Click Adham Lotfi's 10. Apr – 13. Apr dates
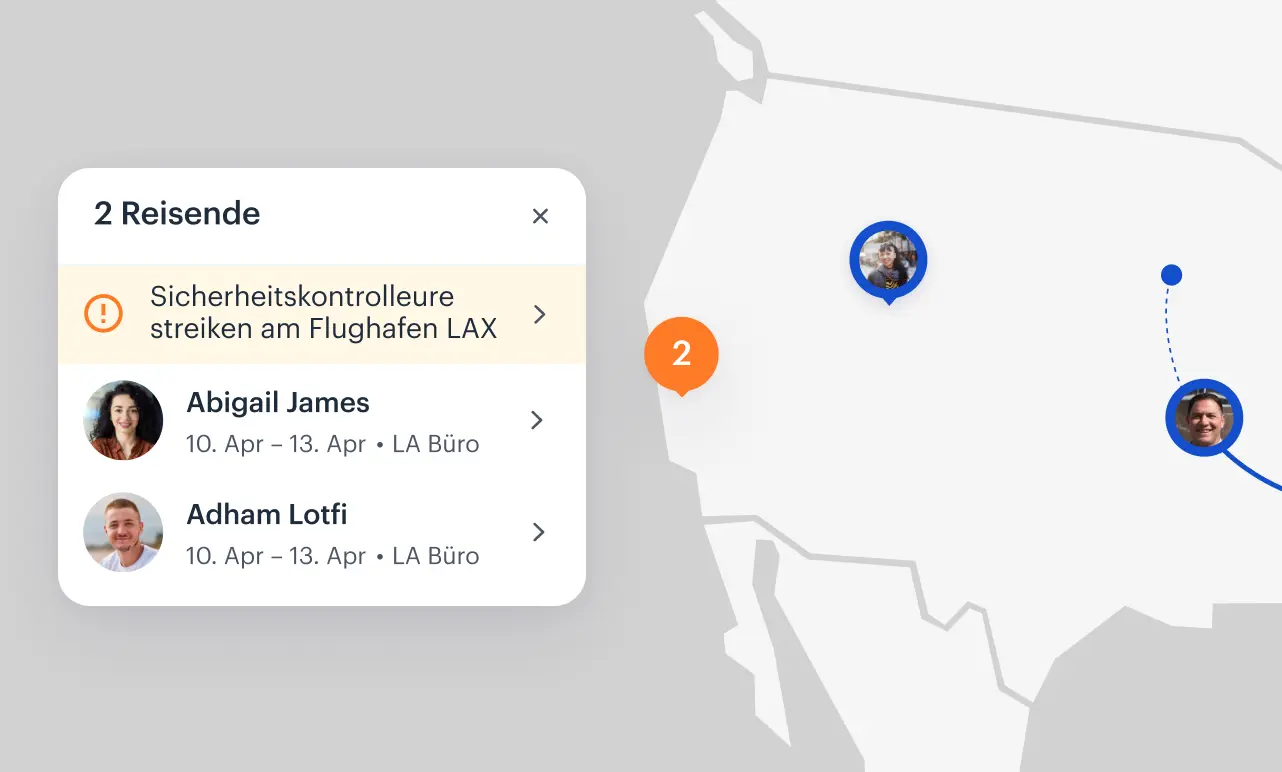 pos(276,556)
